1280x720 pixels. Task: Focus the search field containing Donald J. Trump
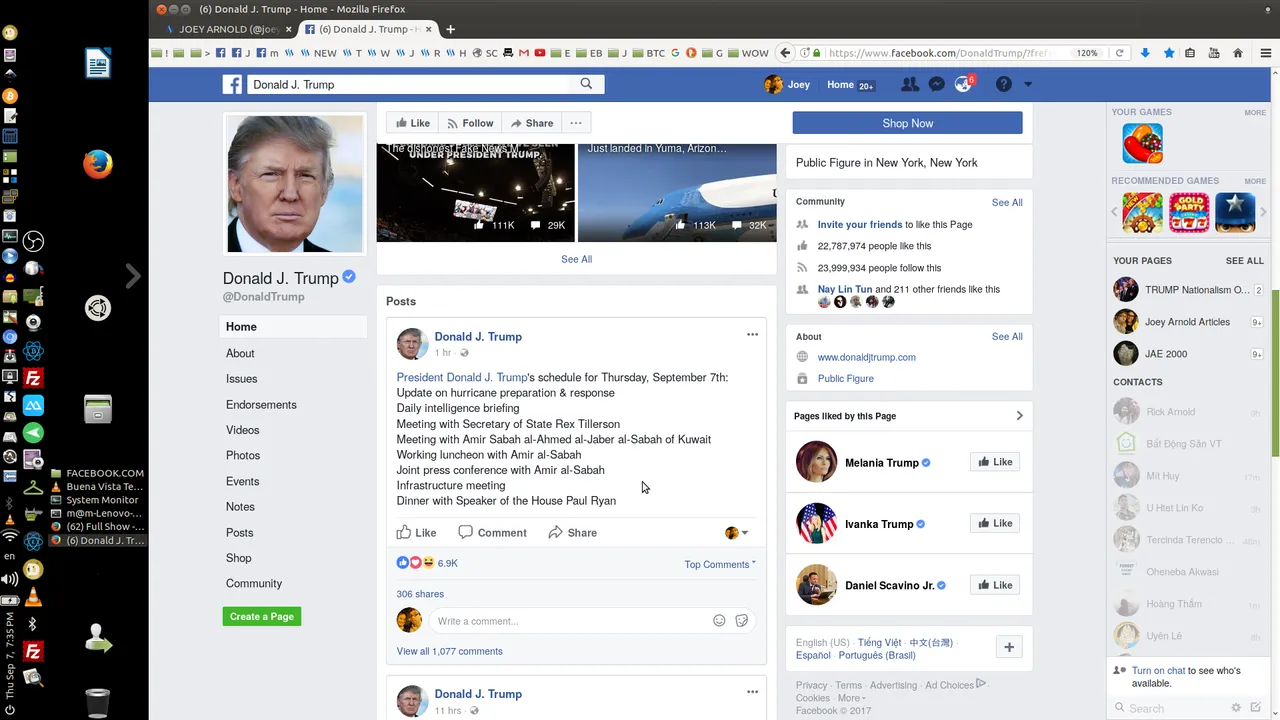pyautogui.click(x=410, y=85)
